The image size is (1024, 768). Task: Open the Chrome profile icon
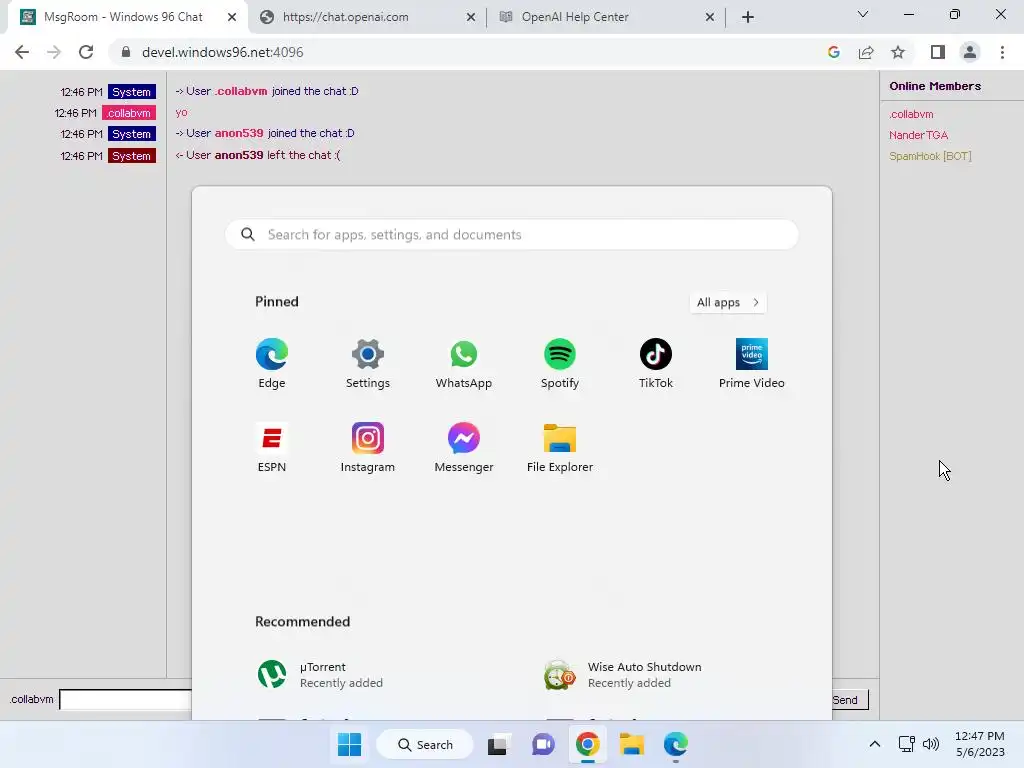[970, 52]
